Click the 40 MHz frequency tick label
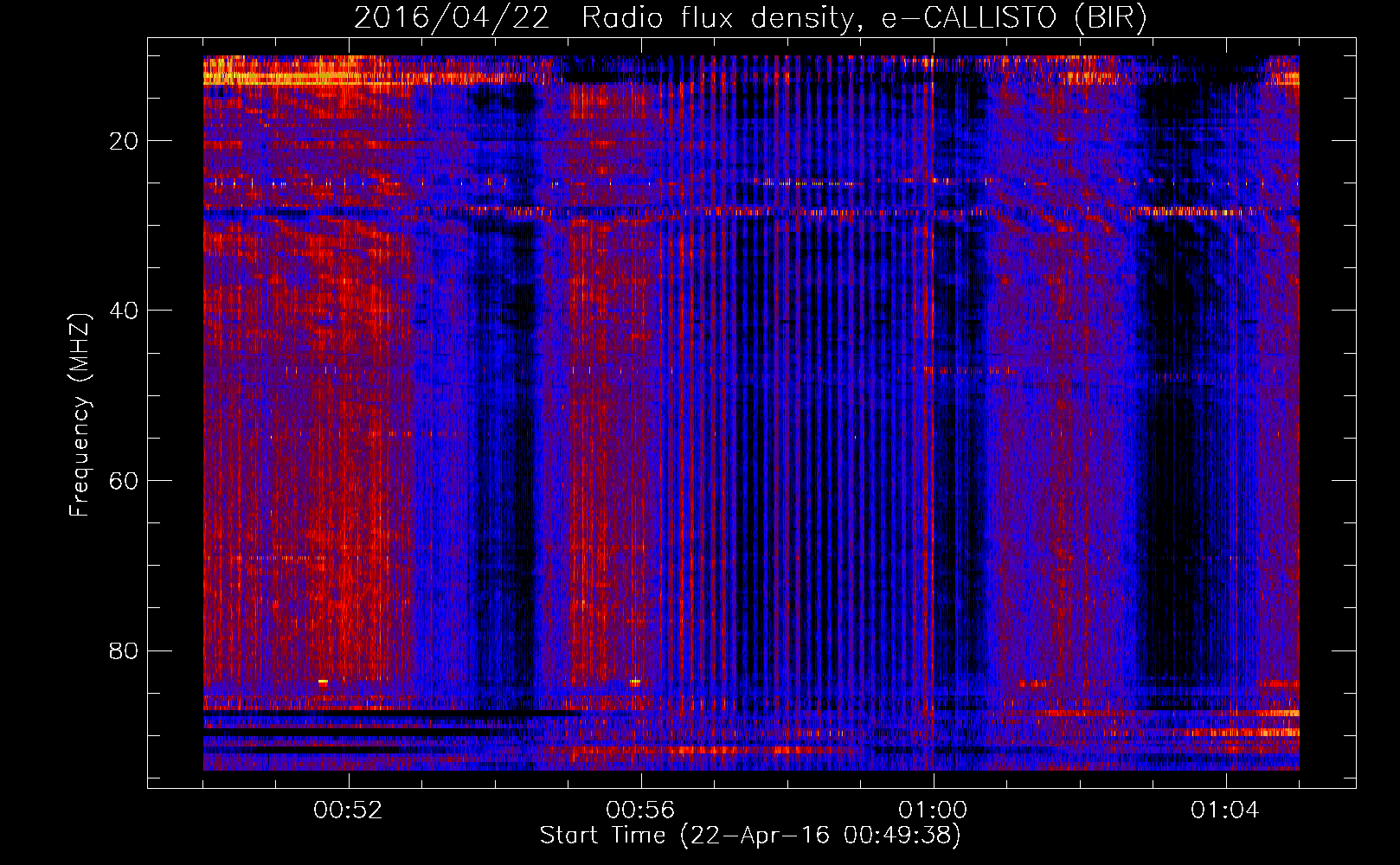Viewport: 1400px width, 865px height. [x=125, y=311]
